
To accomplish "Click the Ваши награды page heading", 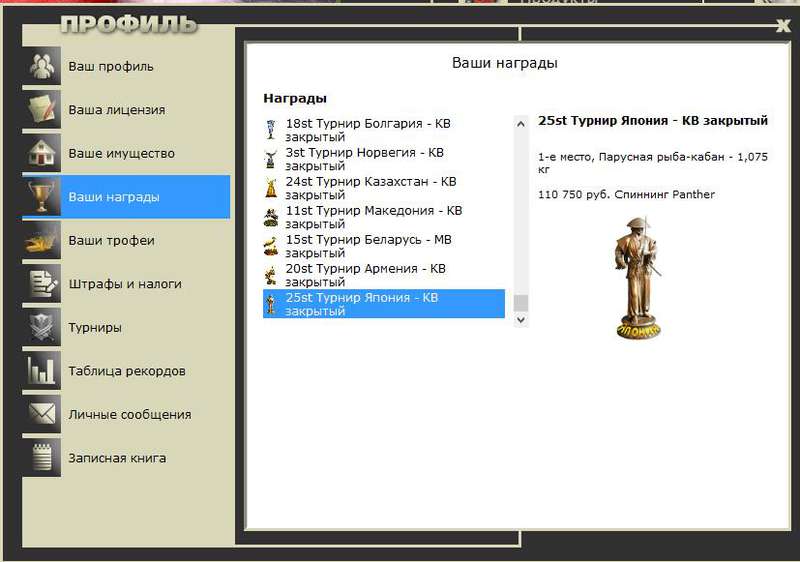I will 505,63.
